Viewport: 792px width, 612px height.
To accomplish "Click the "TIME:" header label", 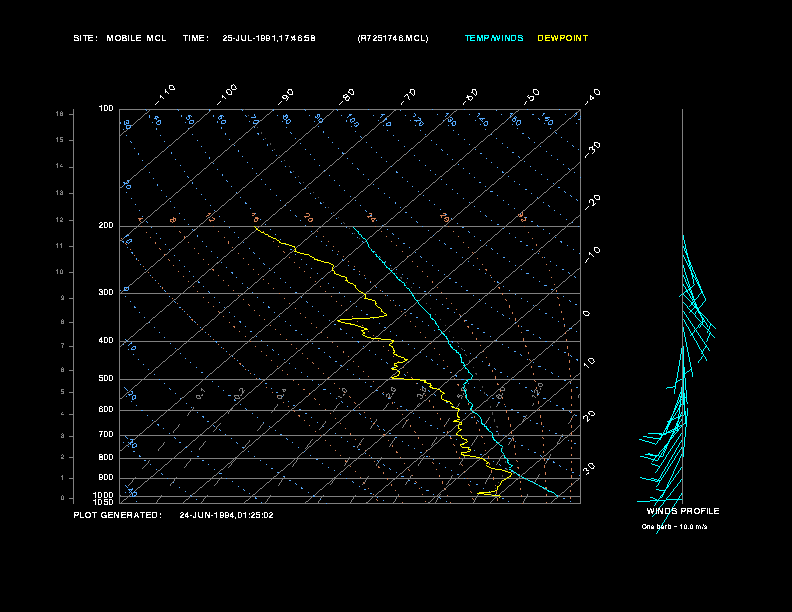I will (196, 38).
